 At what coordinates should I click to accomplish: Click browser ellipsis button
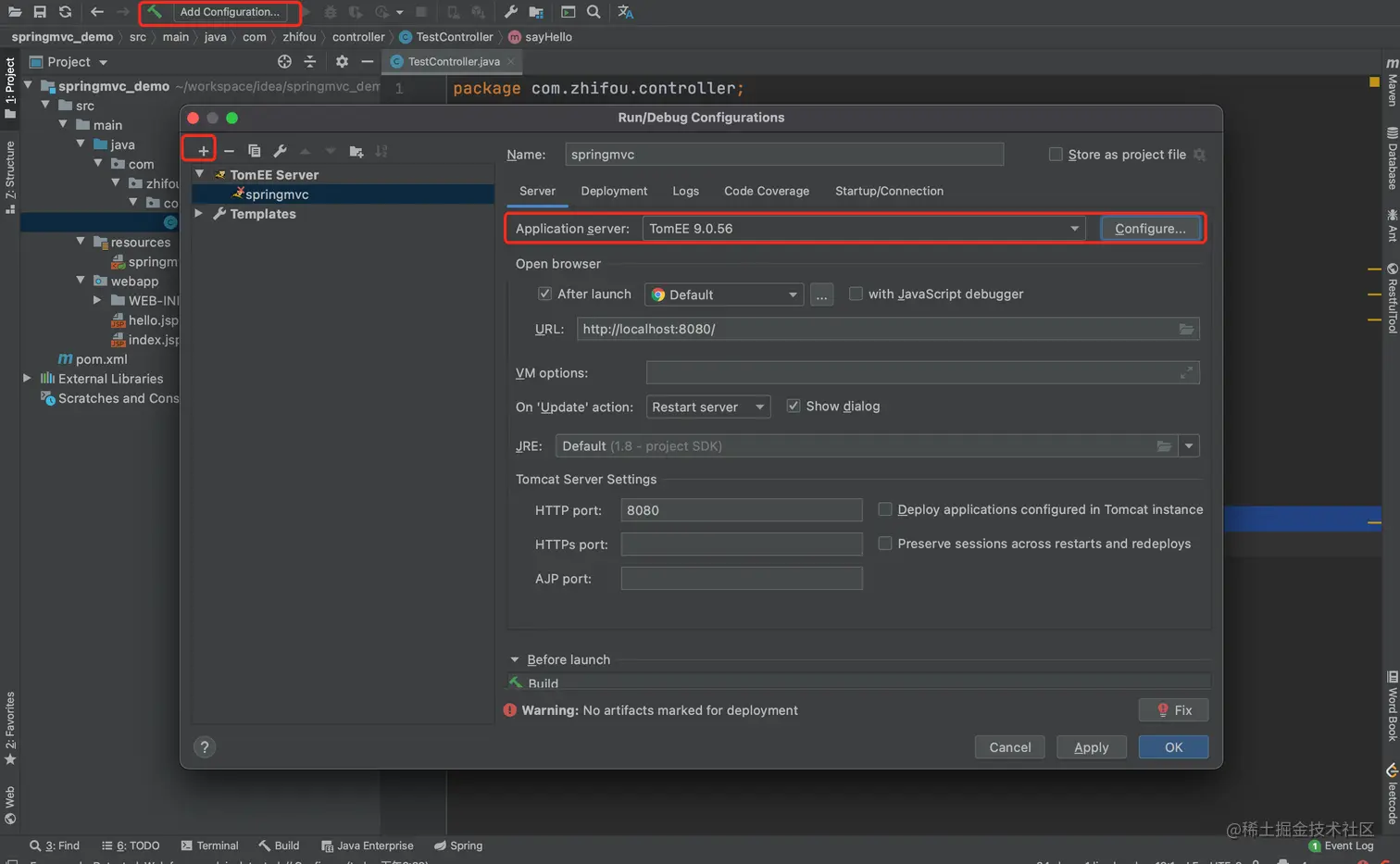click(821, 294)
